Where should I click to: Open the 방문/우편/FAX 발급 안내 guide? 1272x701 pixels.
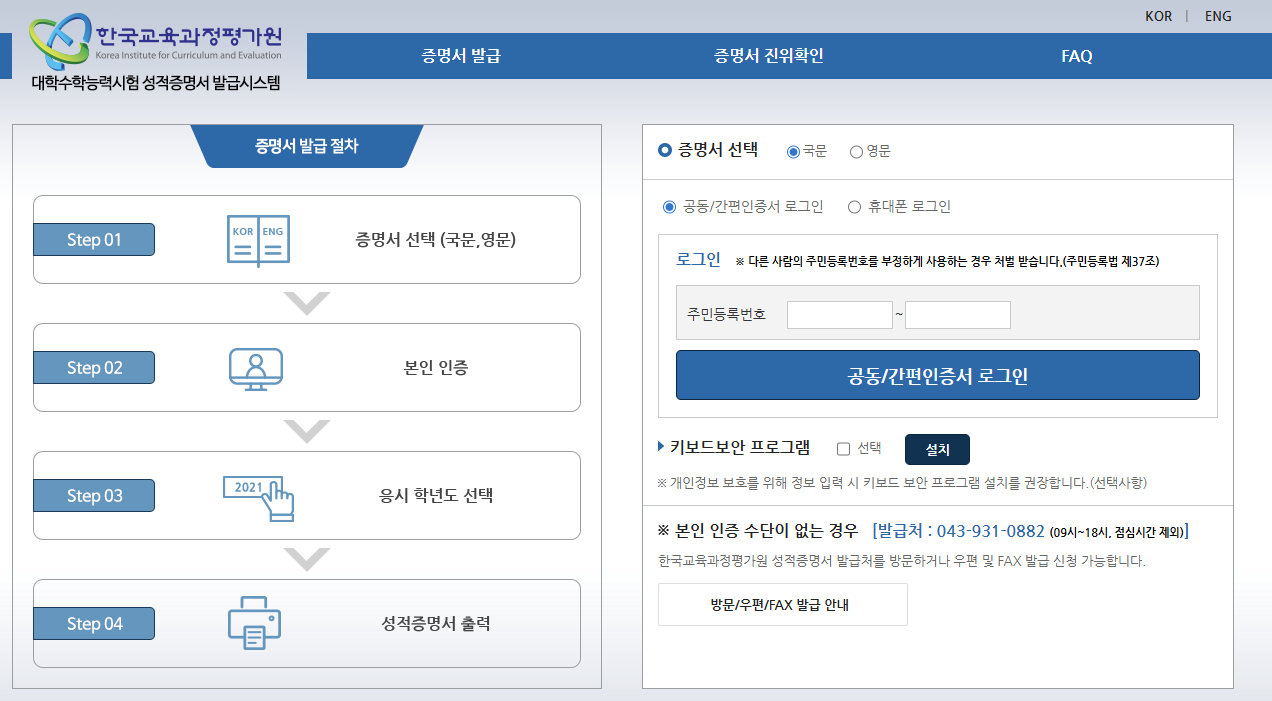click(x=783, y=604)
